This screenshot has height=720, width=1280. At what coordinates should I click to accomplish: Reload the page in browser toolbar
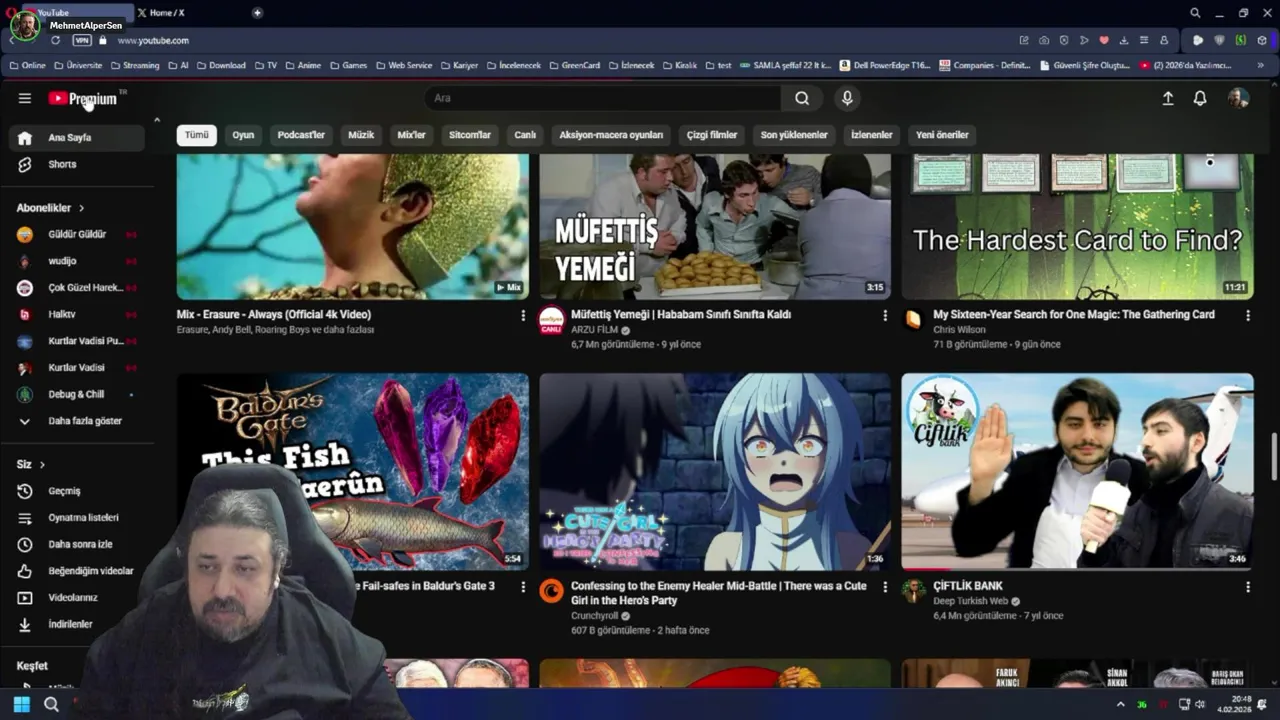[55, 40]
